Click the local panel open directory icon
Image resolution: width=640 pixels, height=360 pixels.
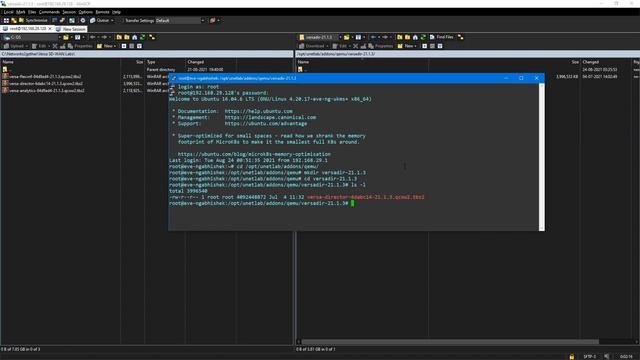coord(66,37)
